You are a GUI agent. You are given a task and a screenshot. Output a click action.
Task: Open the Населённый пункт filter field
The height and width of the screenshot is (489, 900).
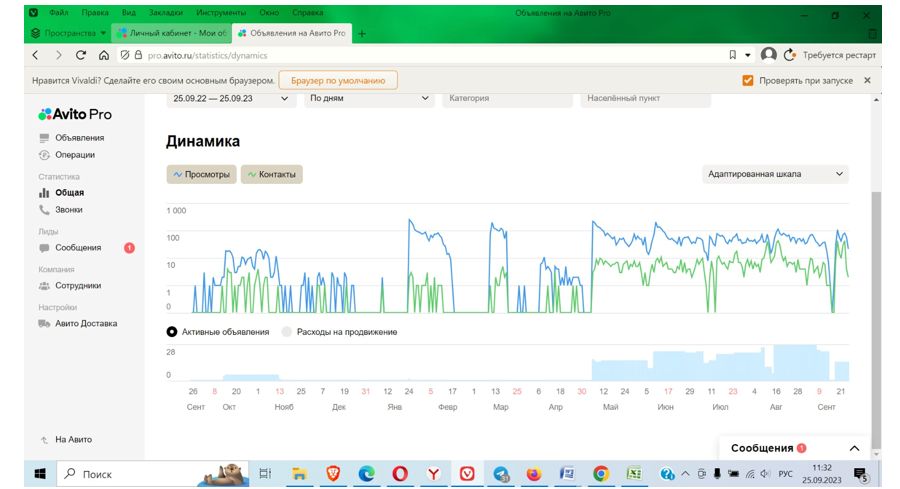(x=646, y=99)
